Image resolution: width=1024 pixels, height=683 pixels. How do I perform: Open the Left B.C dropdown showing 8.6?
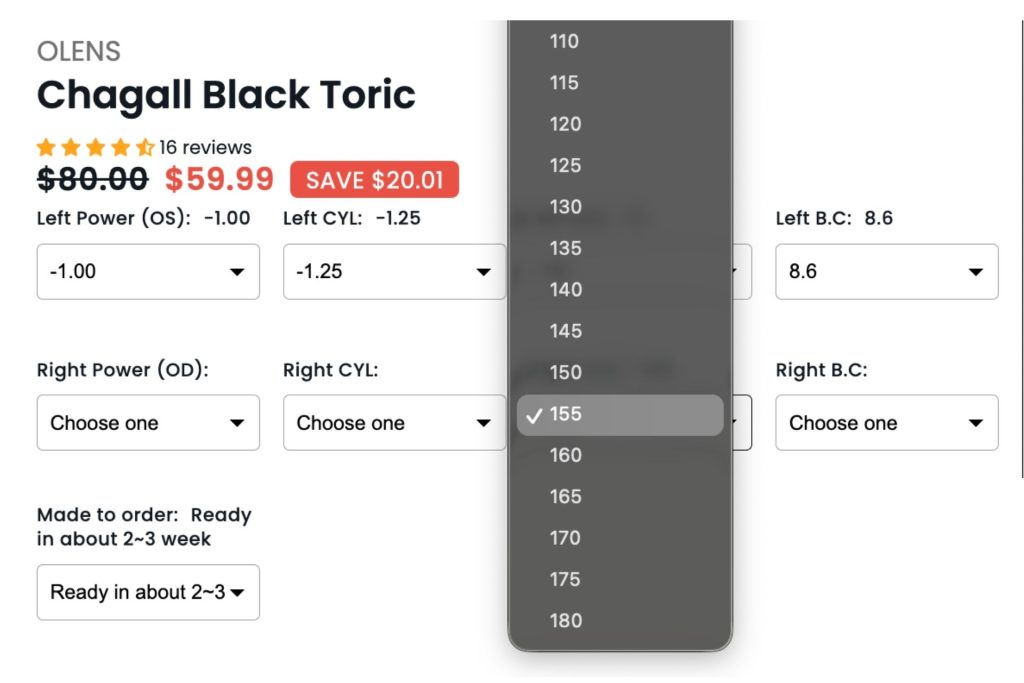point(887,271)
